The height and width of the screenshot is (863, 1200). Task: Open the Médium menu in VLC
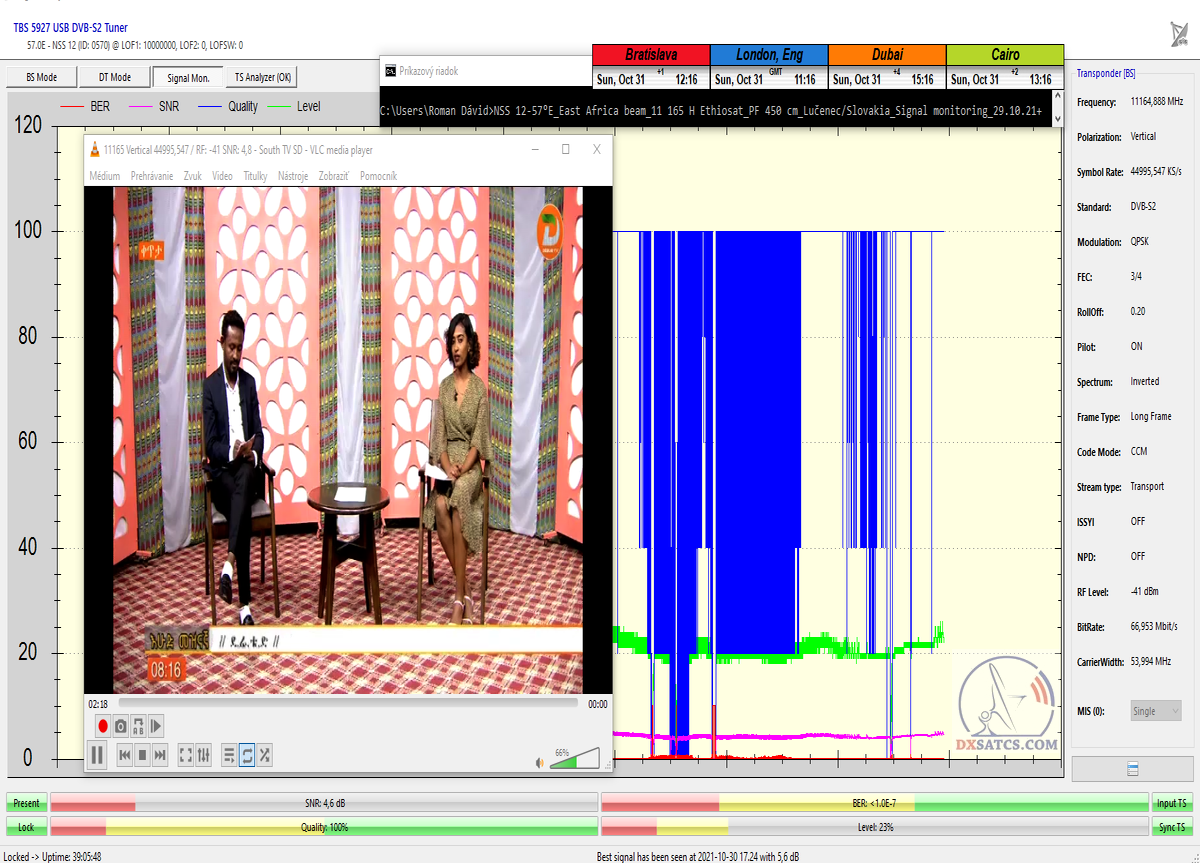point(105,176)
